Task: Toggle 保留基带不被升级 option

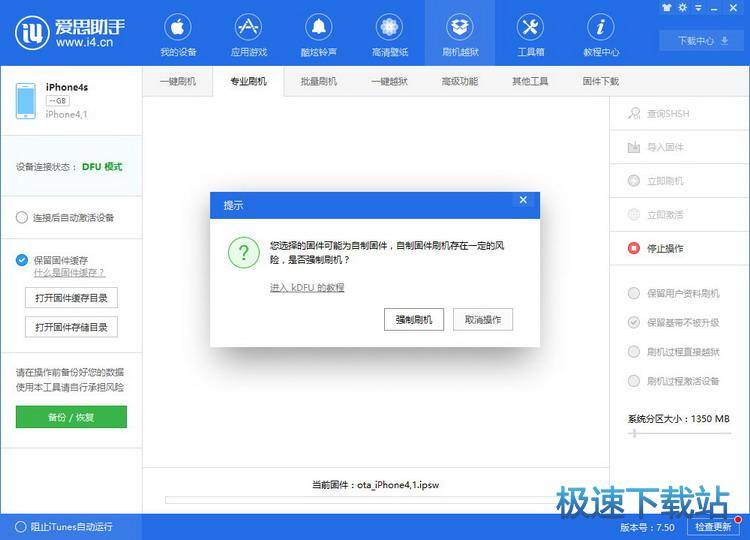Action: click(x=634, y=322)
